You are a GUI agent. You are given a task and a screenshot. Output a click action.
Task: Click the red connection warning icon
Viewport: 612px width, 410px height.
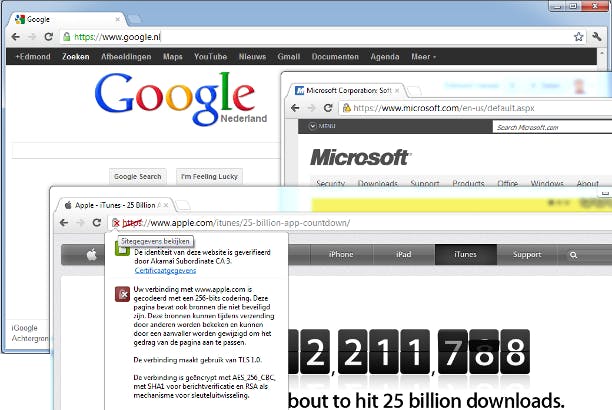[x=122, y=294]
